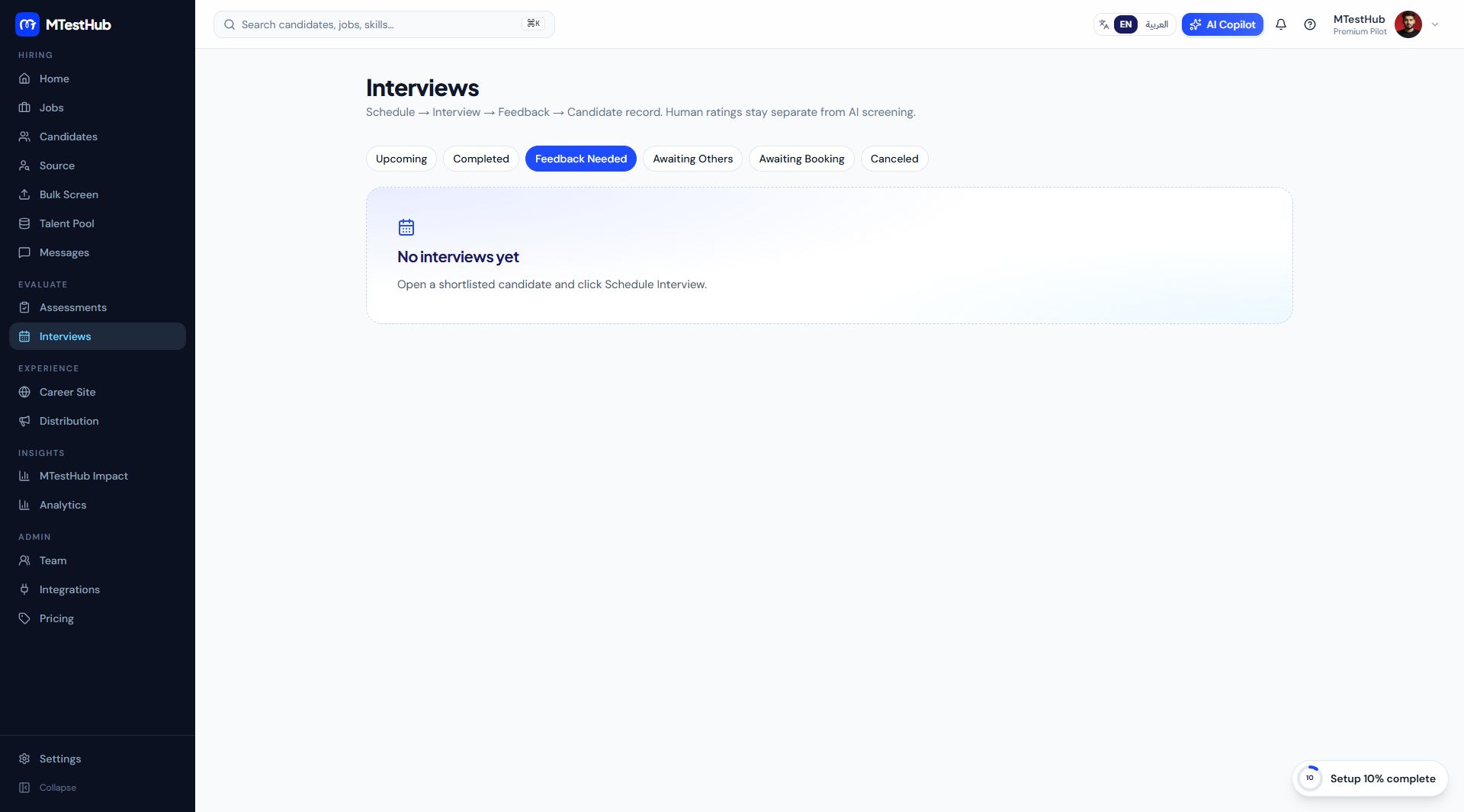The width and height of the screenshot is (1464, 812).
Task: Open the Distribution megaphone item
Action: (98, 421)
